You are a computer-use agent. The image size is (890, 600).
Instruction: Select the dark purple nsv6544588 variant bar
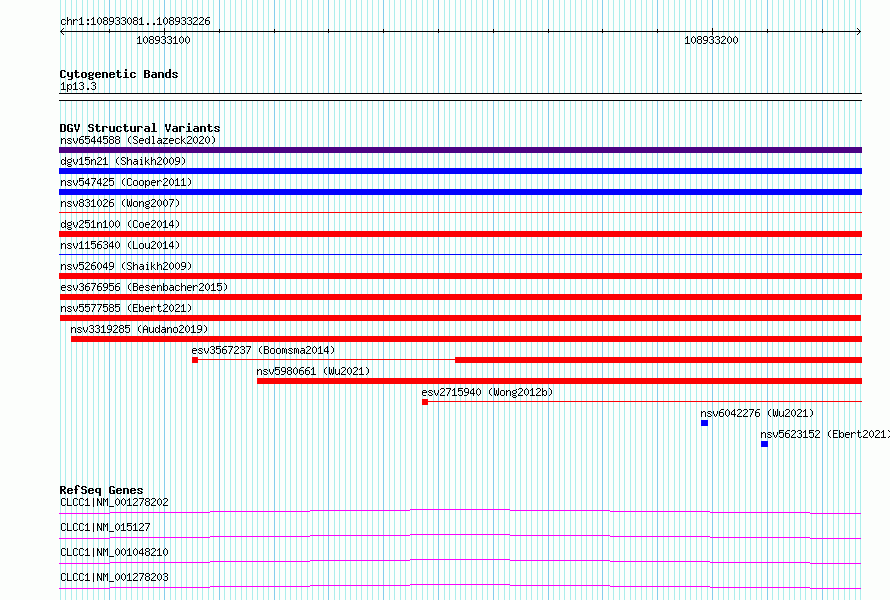point(460,150)
